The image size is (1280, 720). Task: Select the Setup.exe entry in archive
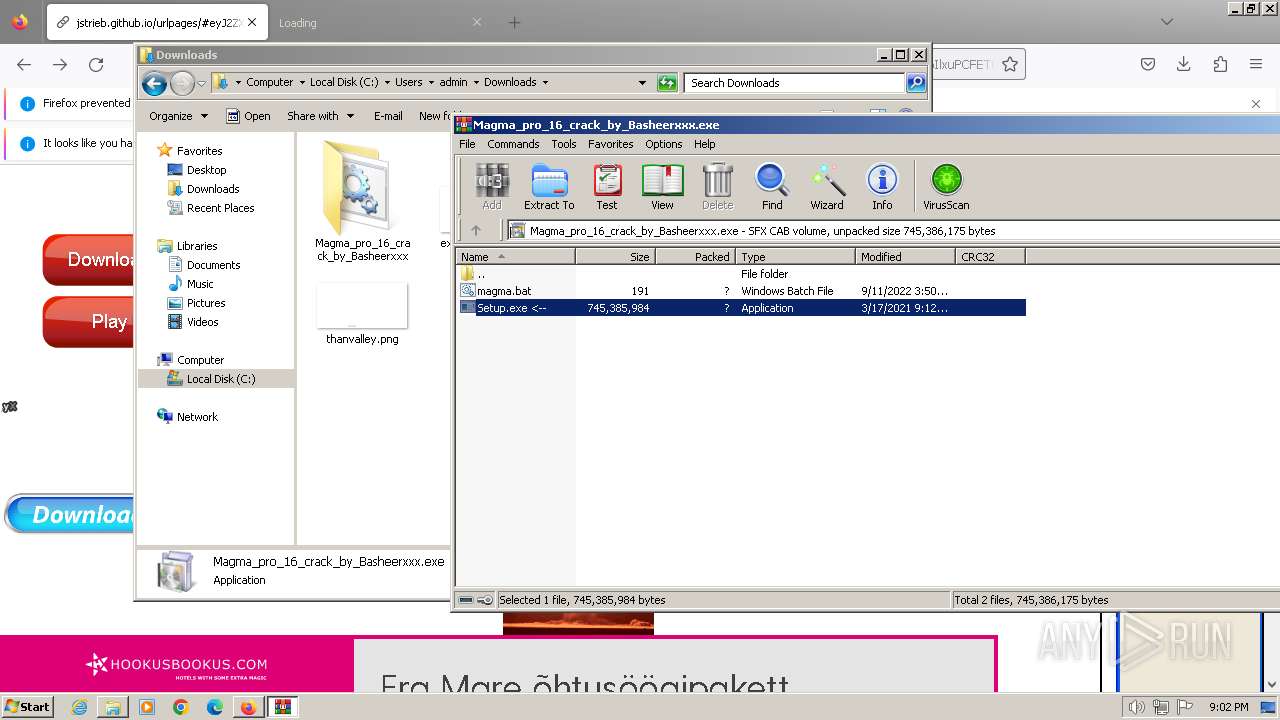tap(741, 308)
